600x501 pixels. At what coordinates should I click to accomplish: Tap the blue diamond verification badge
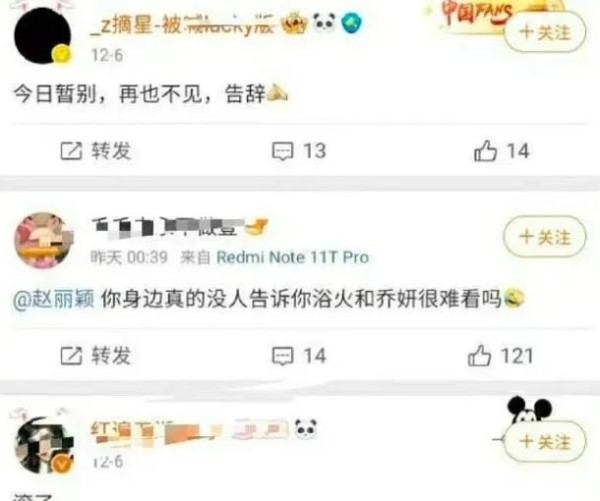[x=352, y=23]
